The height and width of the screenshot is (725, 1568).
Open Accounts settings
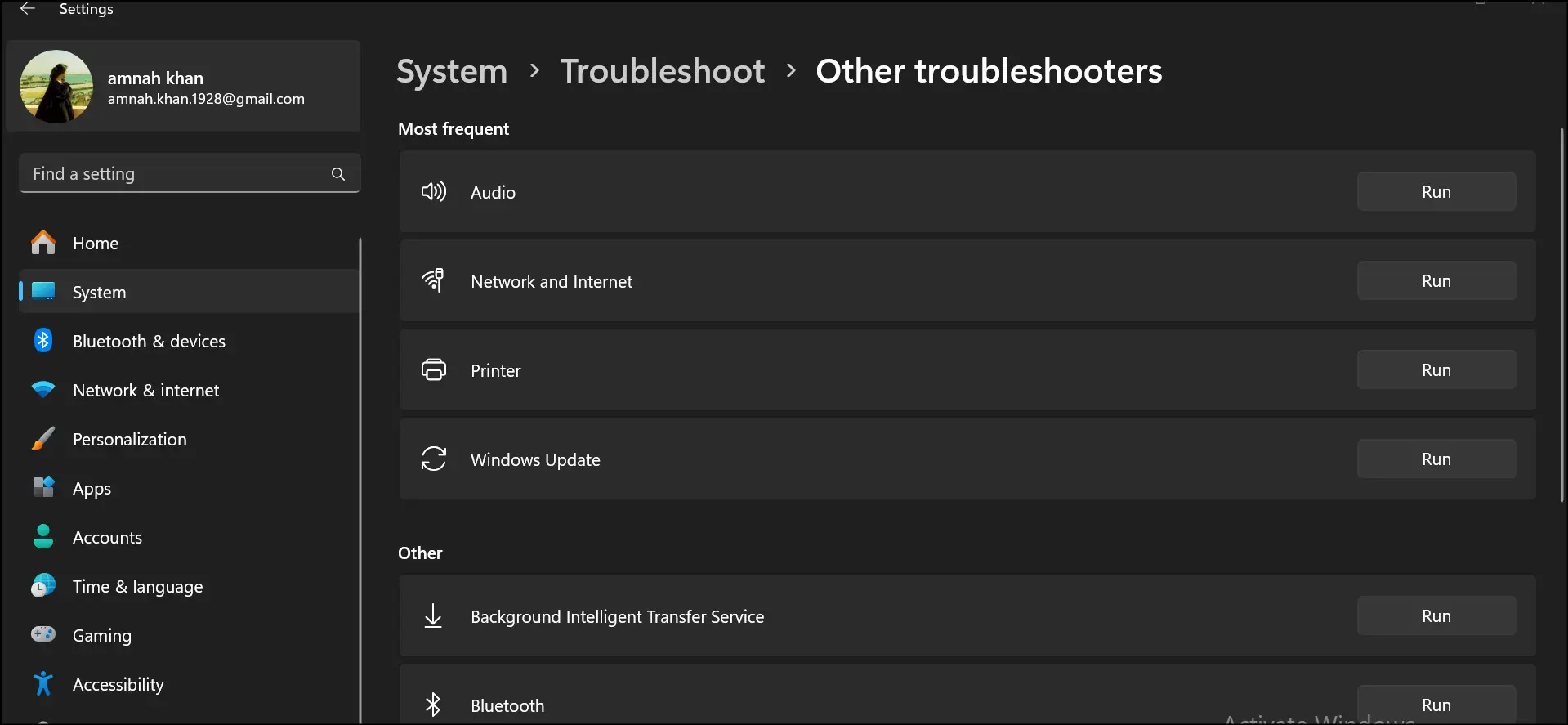click(x=189, y=537)
